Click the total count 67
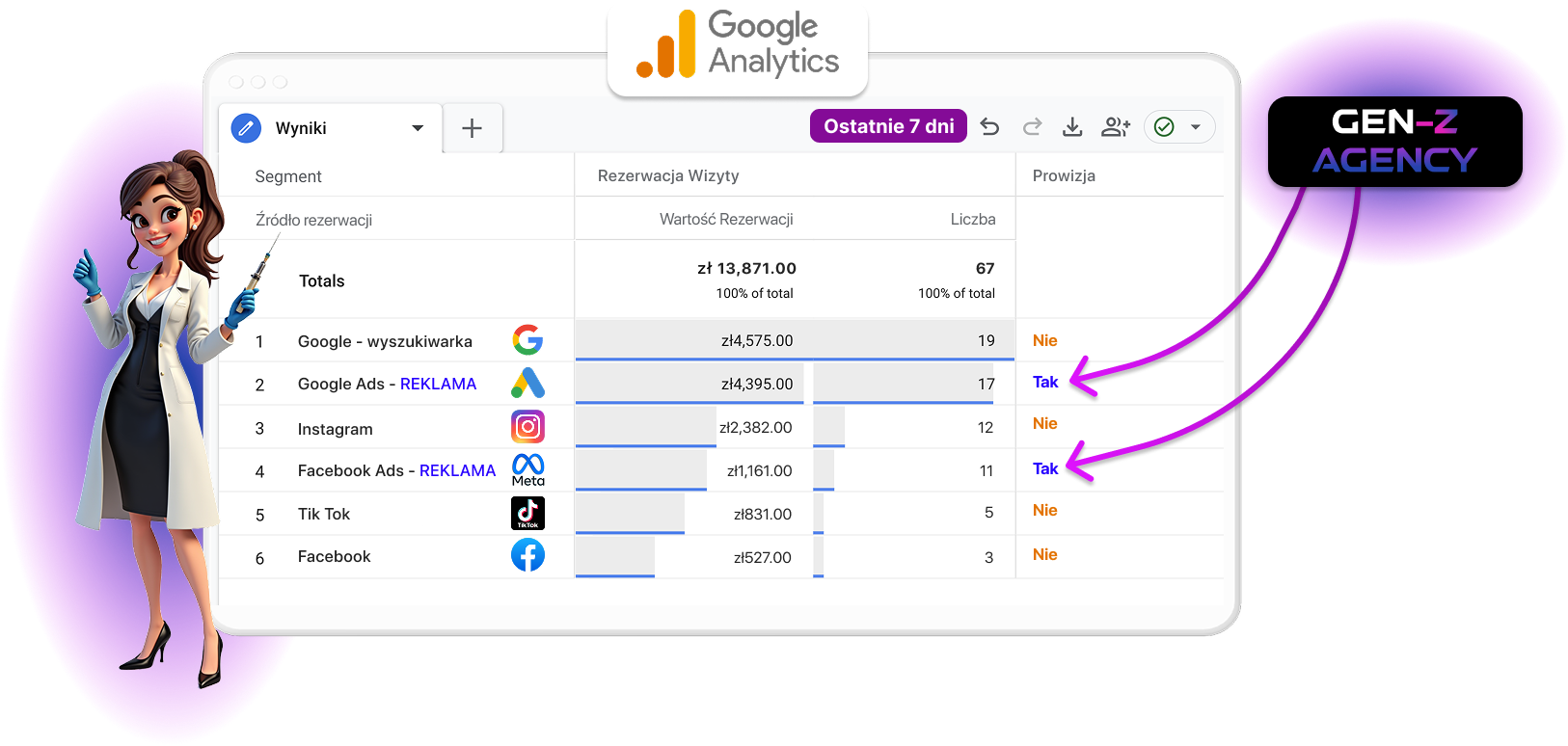The image size is (1568, 746). coord(985,268)
